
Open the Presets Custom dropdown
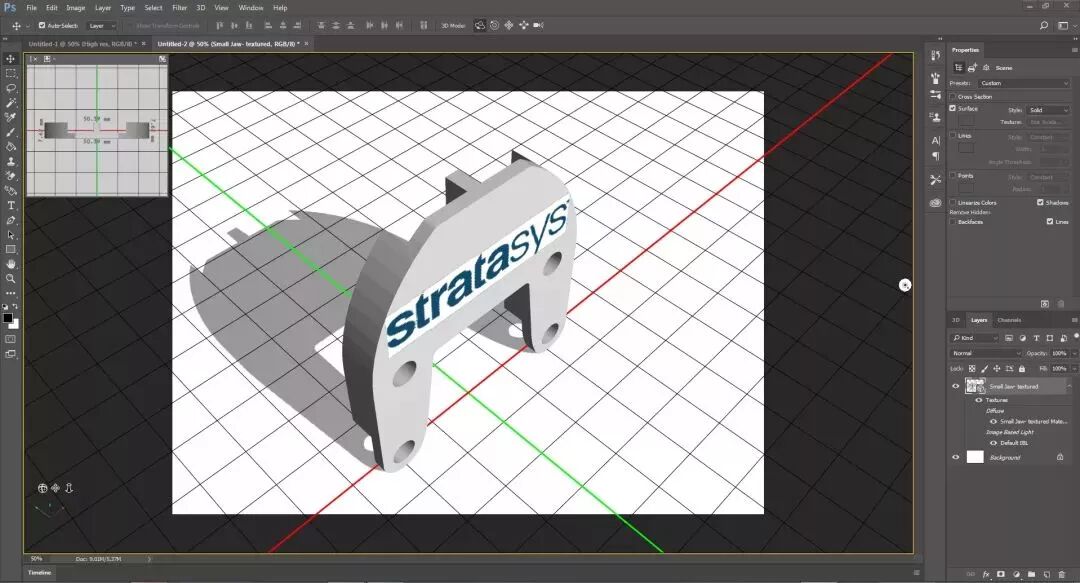(x=1024, y=83)
